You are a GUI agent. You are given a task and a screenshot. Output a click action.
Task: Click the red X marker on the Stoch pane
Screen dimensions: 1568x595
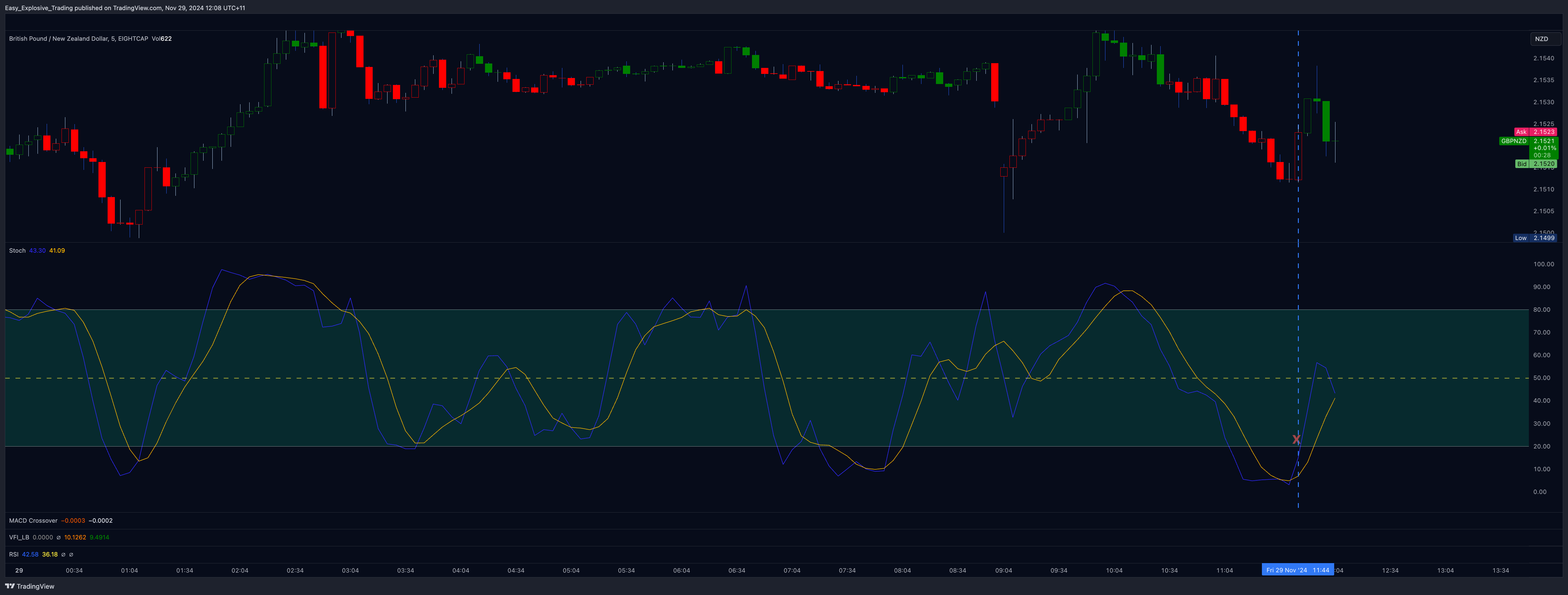pyautogui.click(x=1296, y=439)
